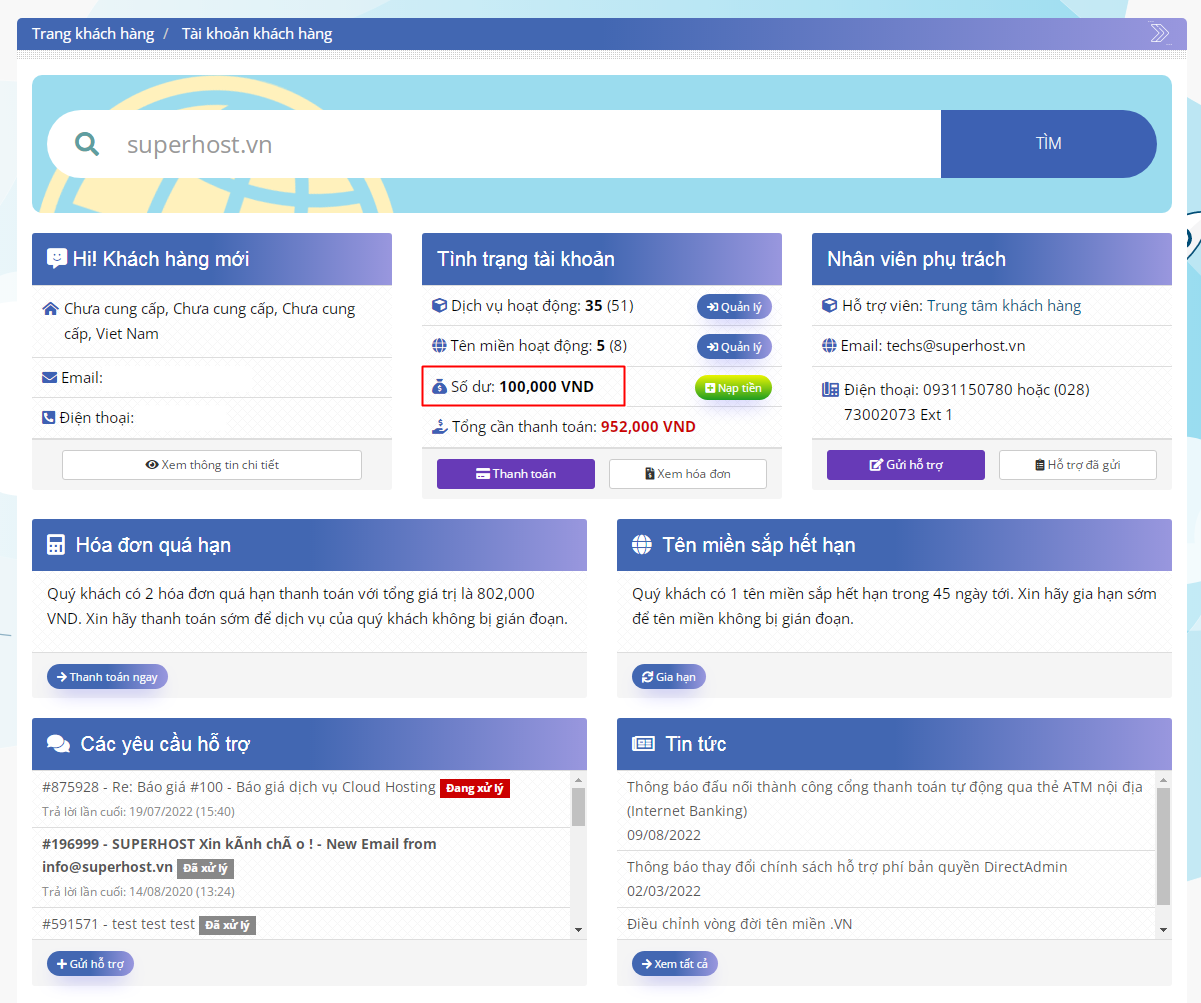The image size is (1201, 1003).
Task: Click Xem thông tin chi tiết button
Action: (212, 465)
